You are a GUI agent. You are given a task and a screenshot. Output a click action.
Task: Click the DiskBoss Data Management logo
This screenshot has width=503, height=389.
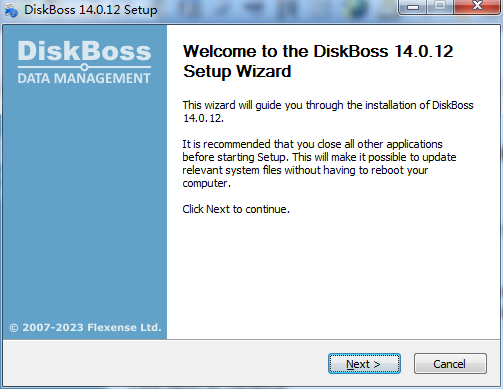click(x=84, y=62)
